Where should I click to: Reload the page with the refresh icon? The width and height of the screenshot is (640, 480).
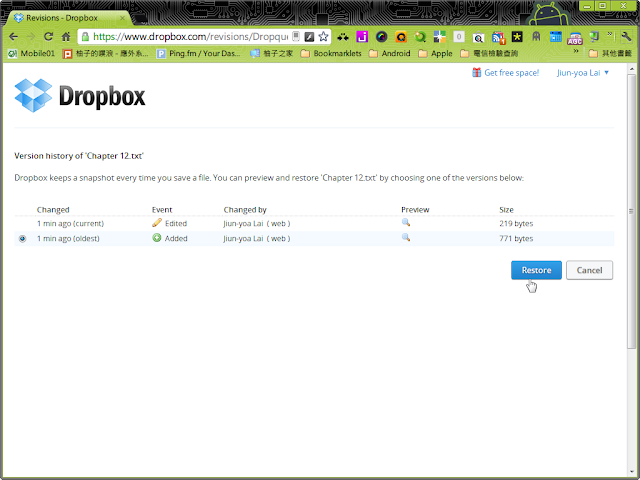click(x=48, y=37)
